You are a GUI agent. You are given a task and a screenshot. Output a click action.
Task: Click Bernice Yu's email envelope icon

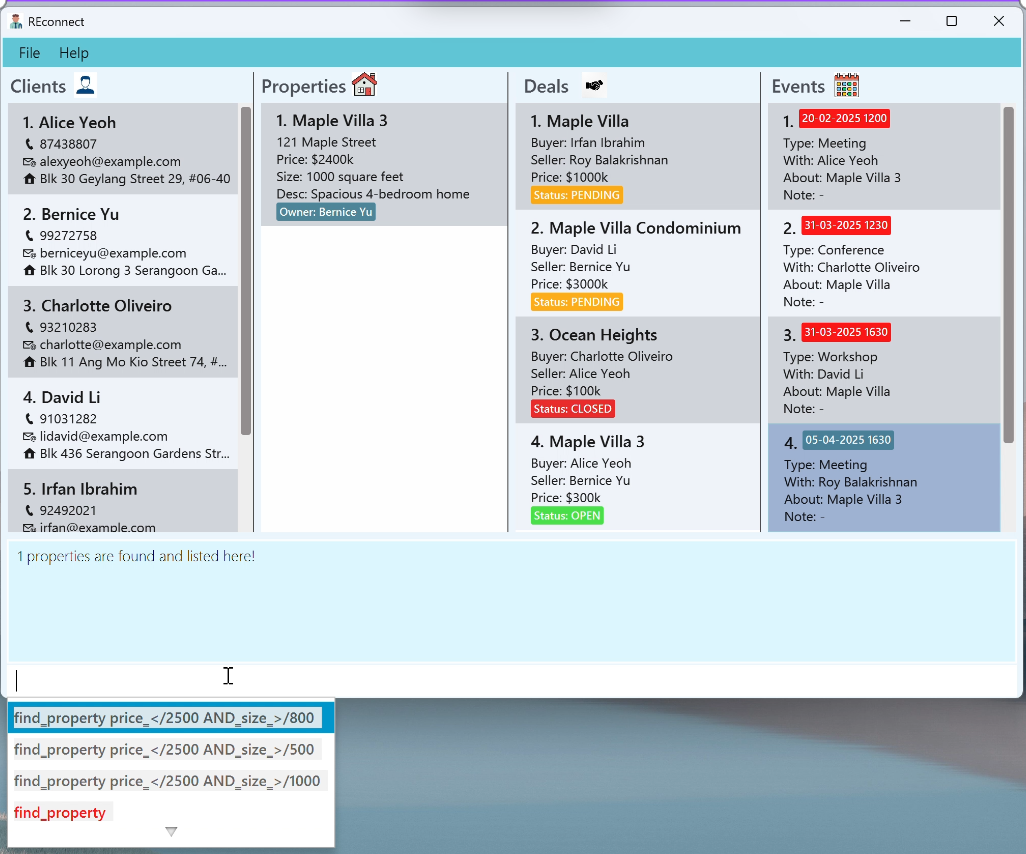pyautogui.click(x=29, y=253)
